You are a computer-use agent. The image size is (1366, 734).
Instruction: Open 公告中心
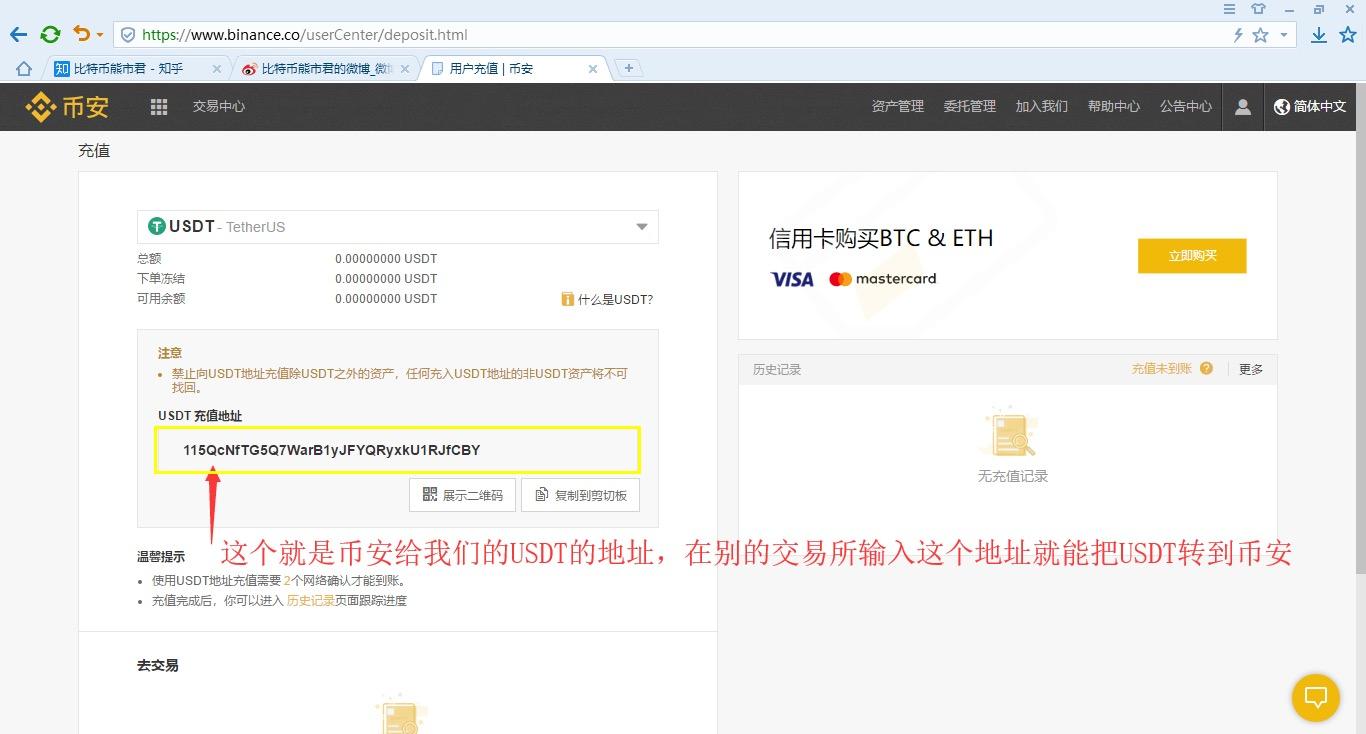click(x=1186, y=106)
